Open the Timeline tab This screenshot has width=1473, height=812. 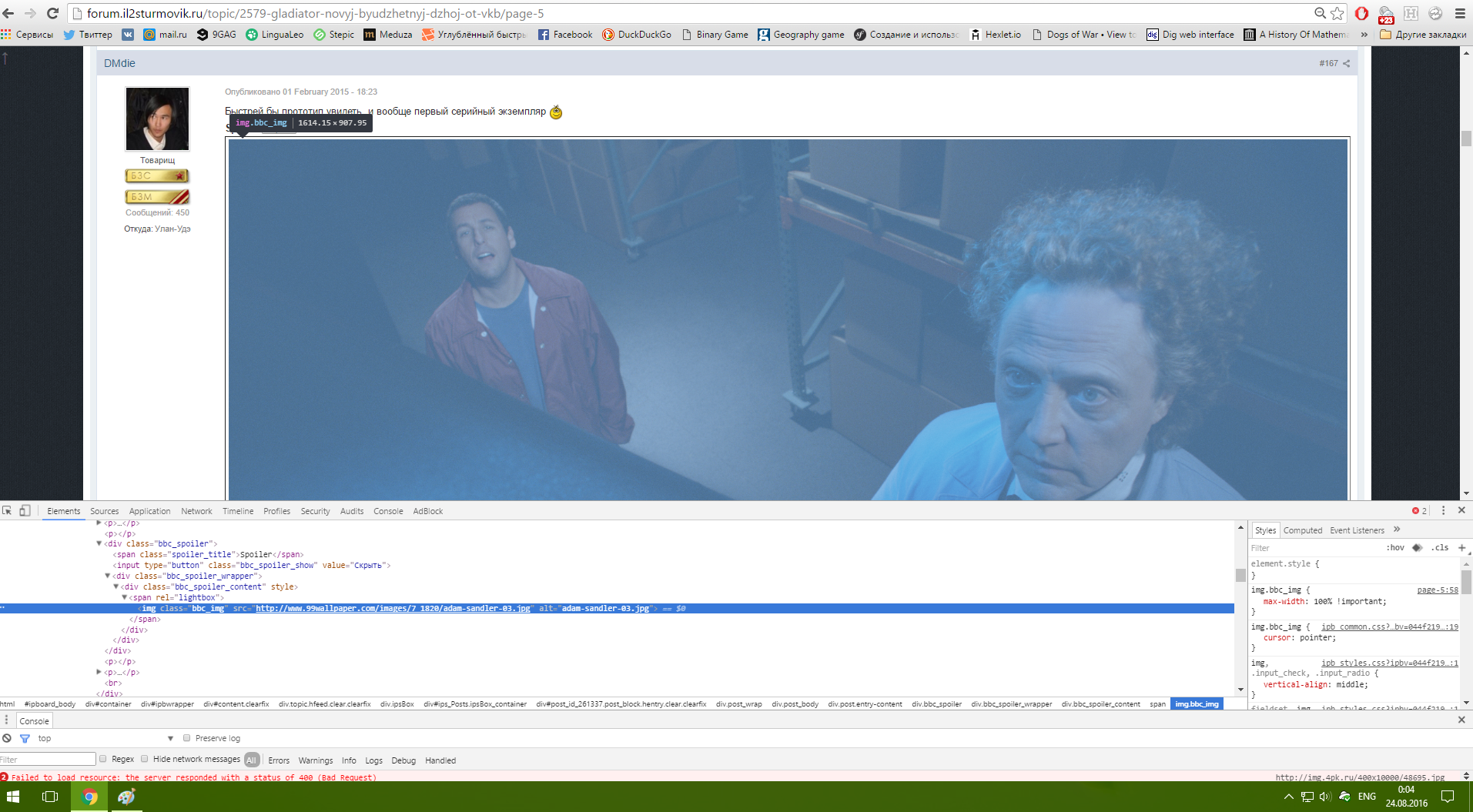[x=238, y=511]
